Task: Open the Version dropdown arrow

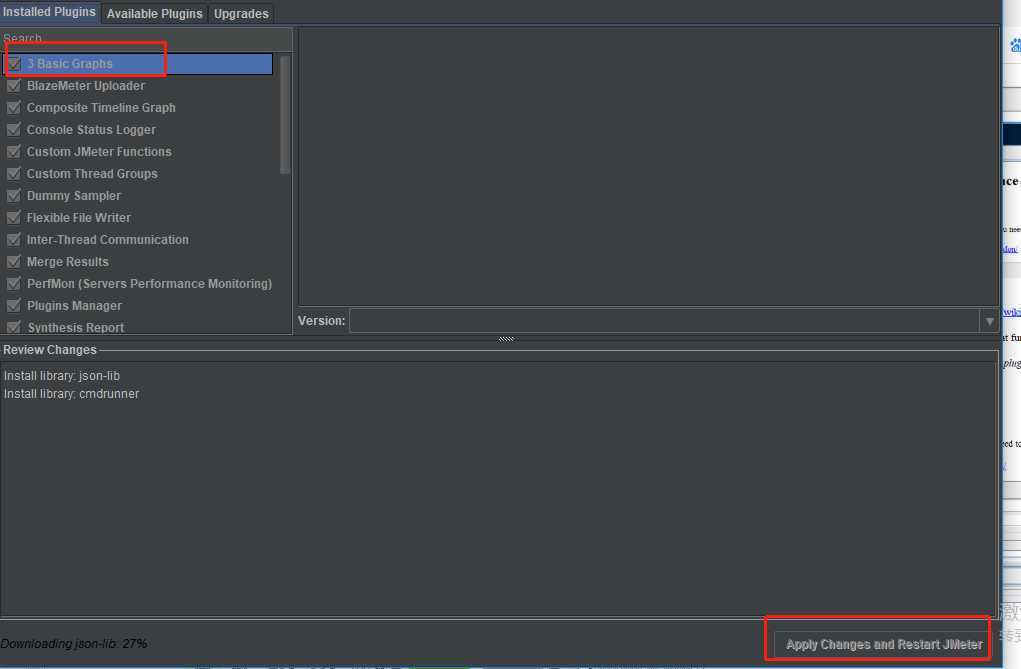Action: pos(989,321)
